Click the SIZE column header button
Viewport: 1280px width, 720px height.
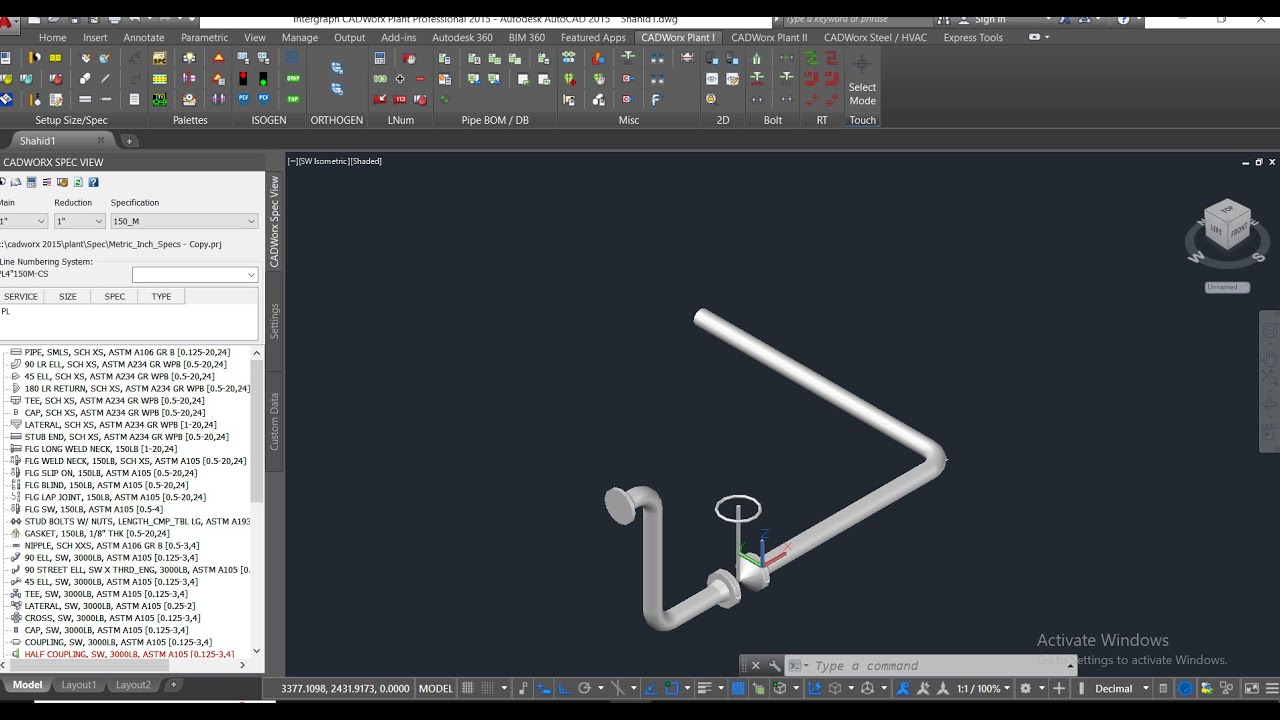pyautogui.click(x=68, y=296)
